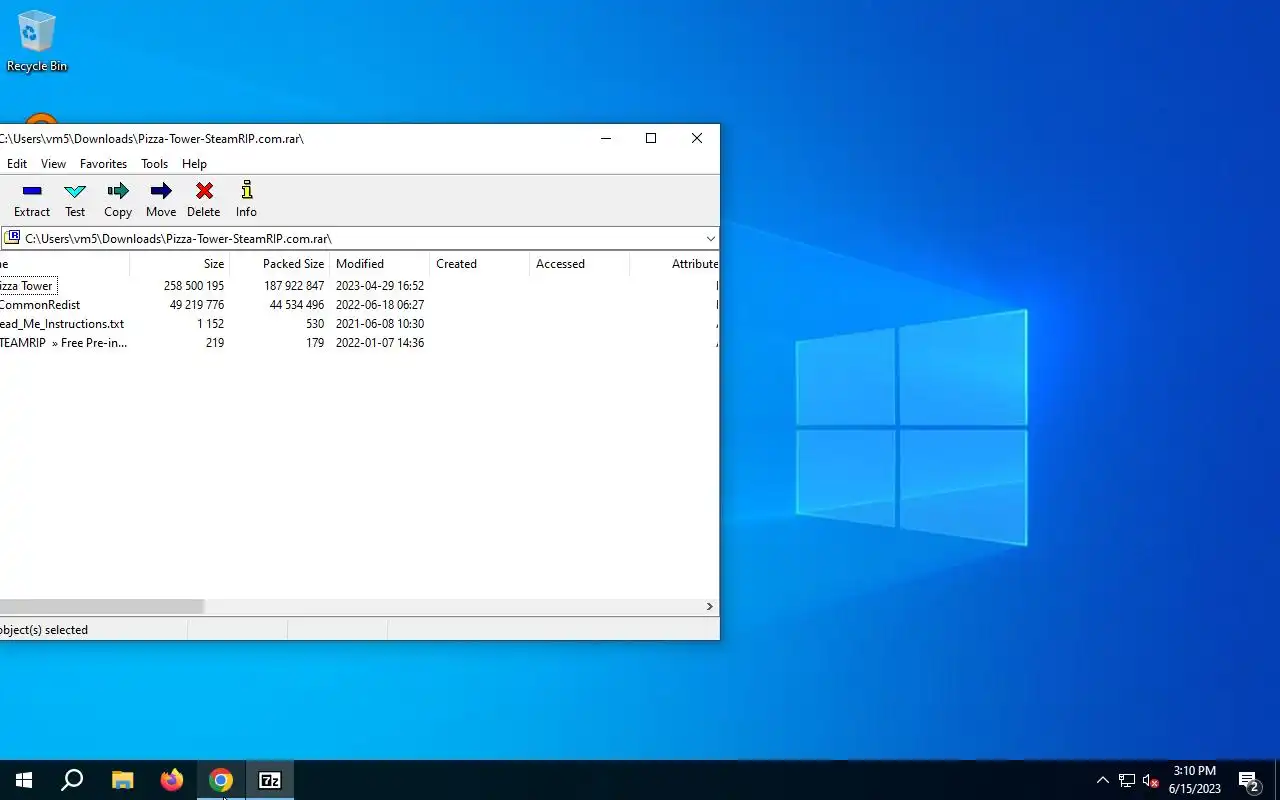Click inside the archive path field
Image resolution: width=1280 pixels, height=800 pixels.
350,239
